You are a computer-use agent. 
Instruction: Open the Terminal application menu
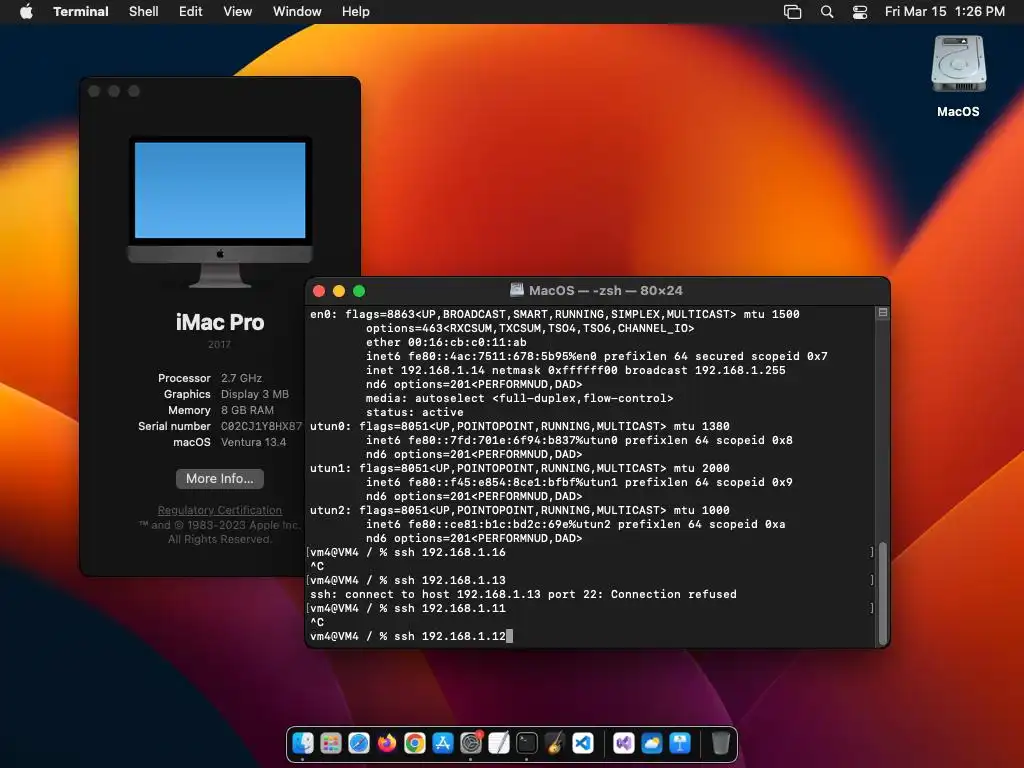coord(81,12)
